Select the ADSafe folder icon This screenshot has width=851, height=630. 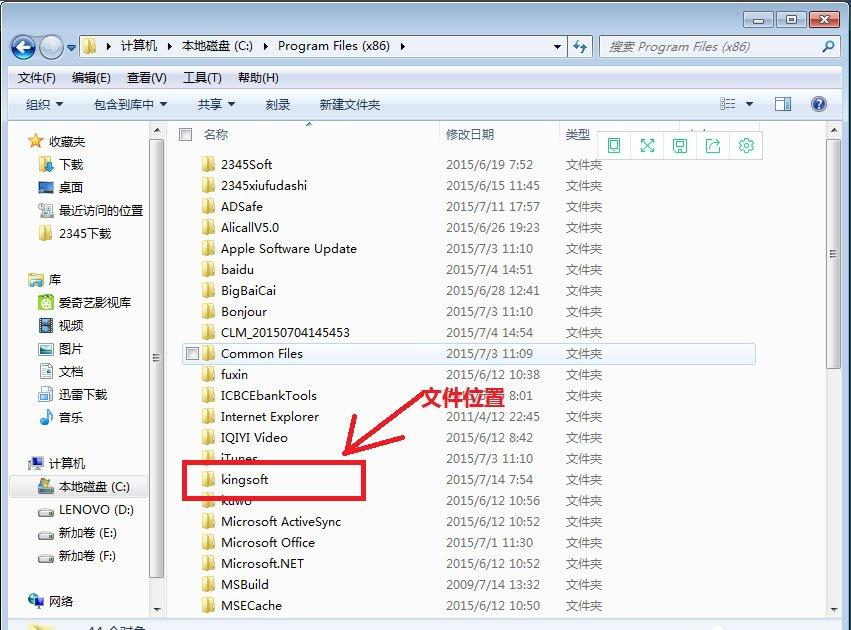(207, 207)
